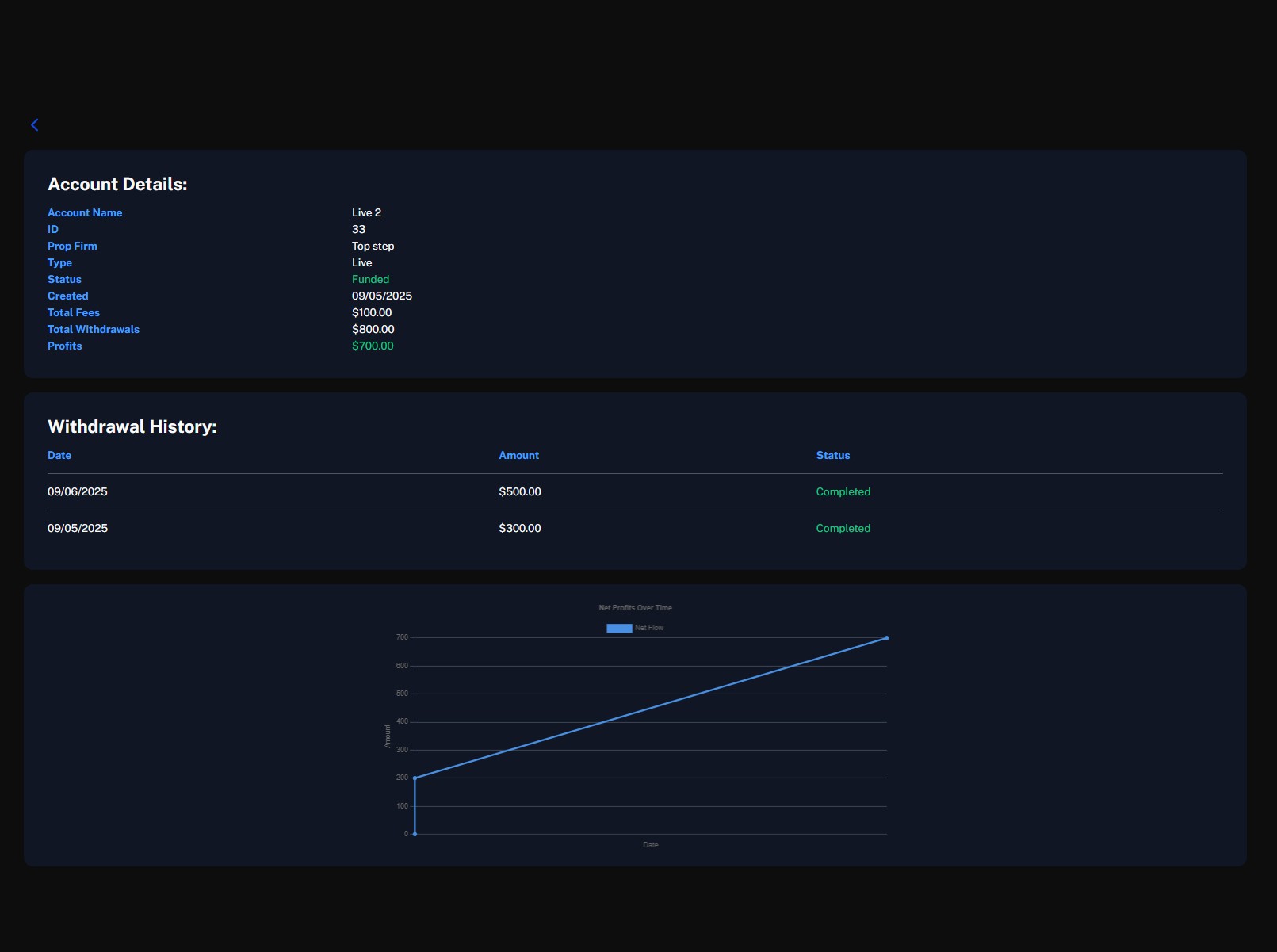
Task: Click the chart data point at 200
Action: coord(415,778)
